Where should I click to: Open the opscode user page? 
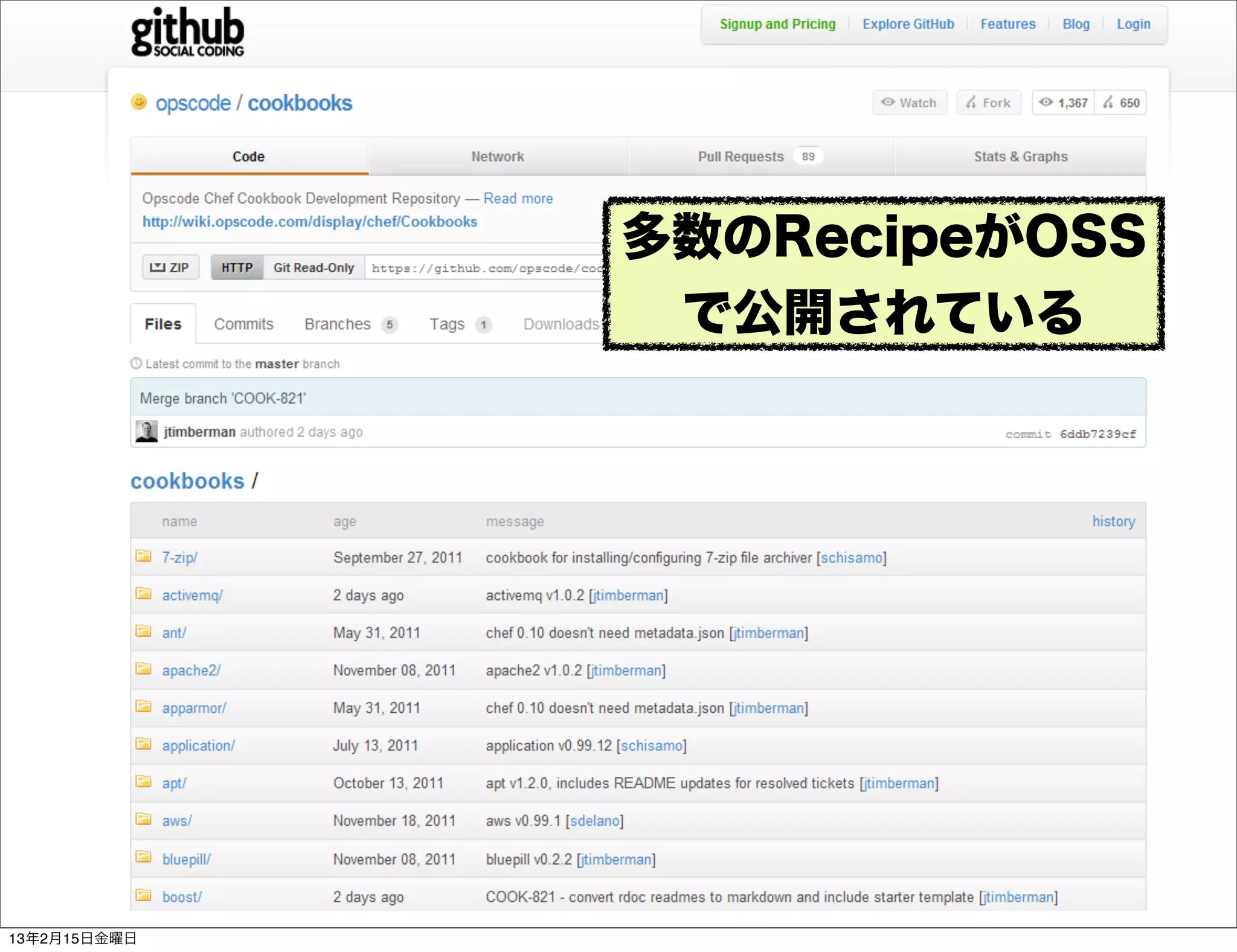pos(193,103)
